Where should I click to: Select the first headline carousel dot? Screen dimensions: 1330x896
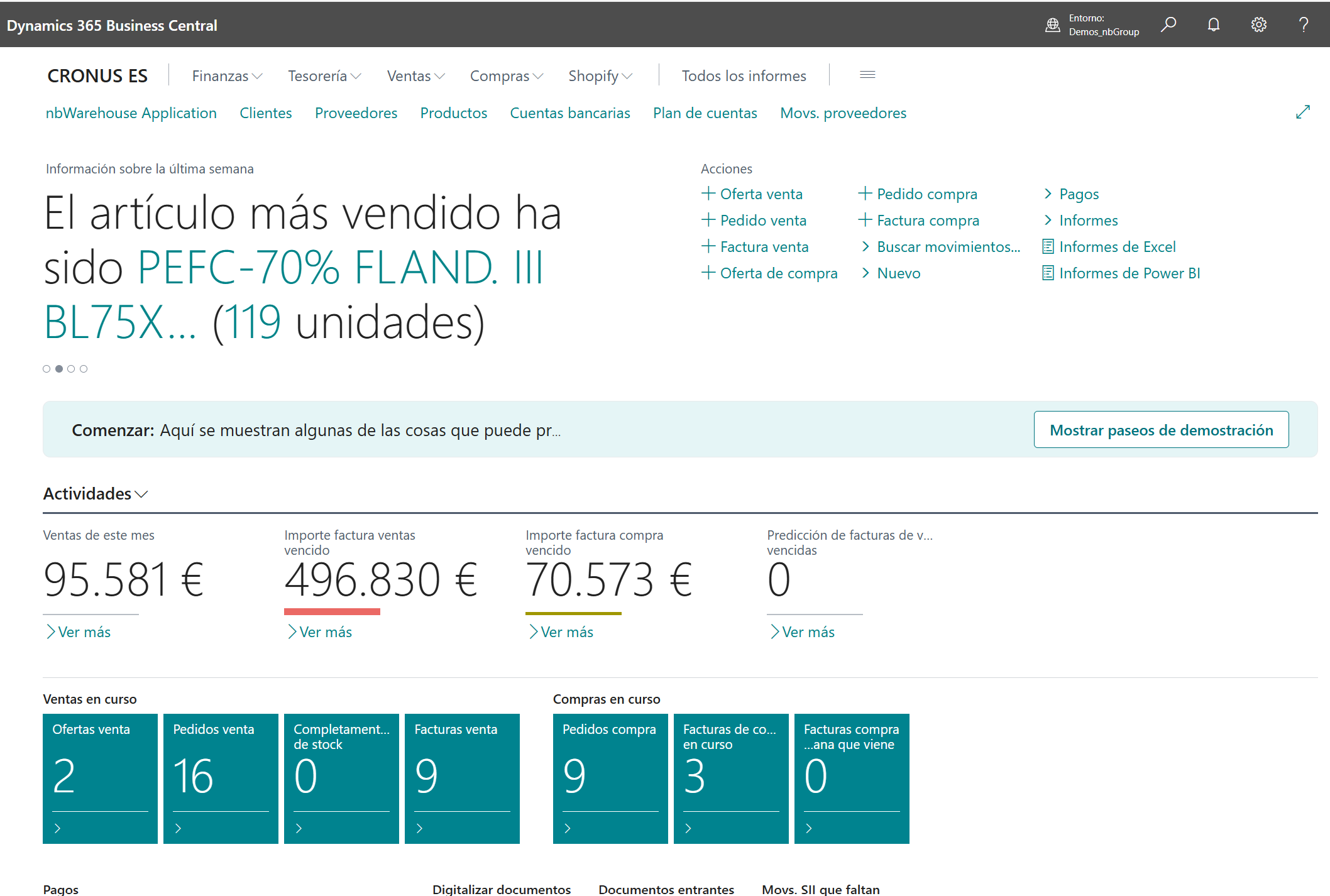47,369
